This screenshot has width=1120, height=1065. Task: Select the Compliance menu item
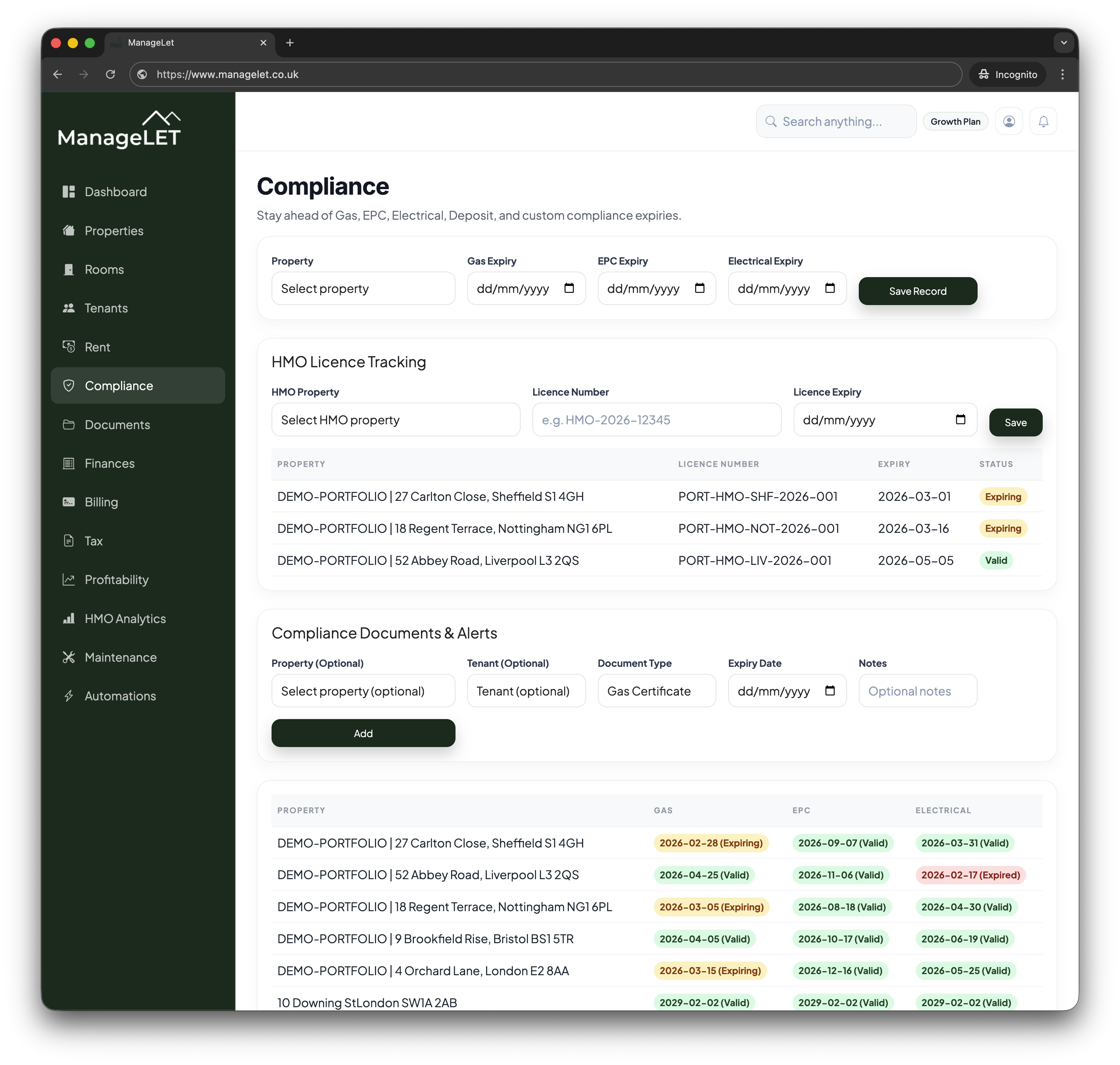[x=118, y=385]
